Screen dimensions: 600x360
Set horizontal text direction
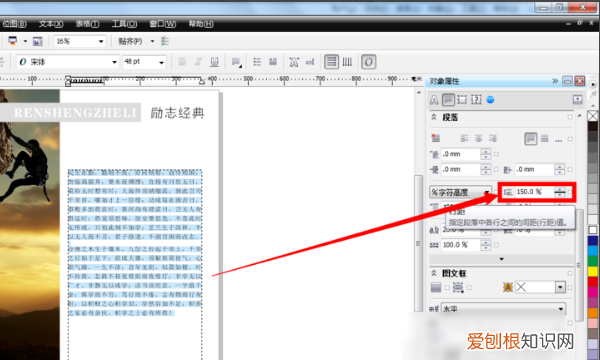point(331,62)
